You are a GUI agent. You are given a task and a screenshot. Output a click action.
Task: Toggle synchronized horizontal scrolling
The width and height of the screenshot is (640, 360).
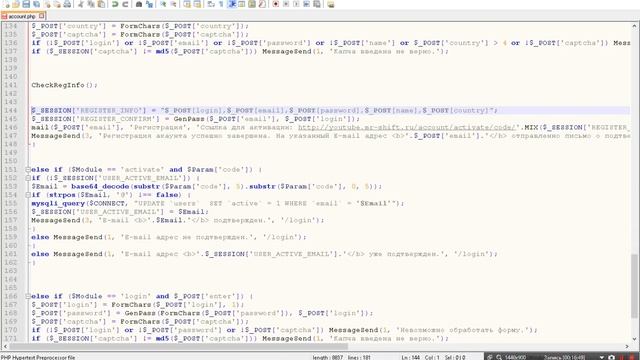tap(197, 4)
